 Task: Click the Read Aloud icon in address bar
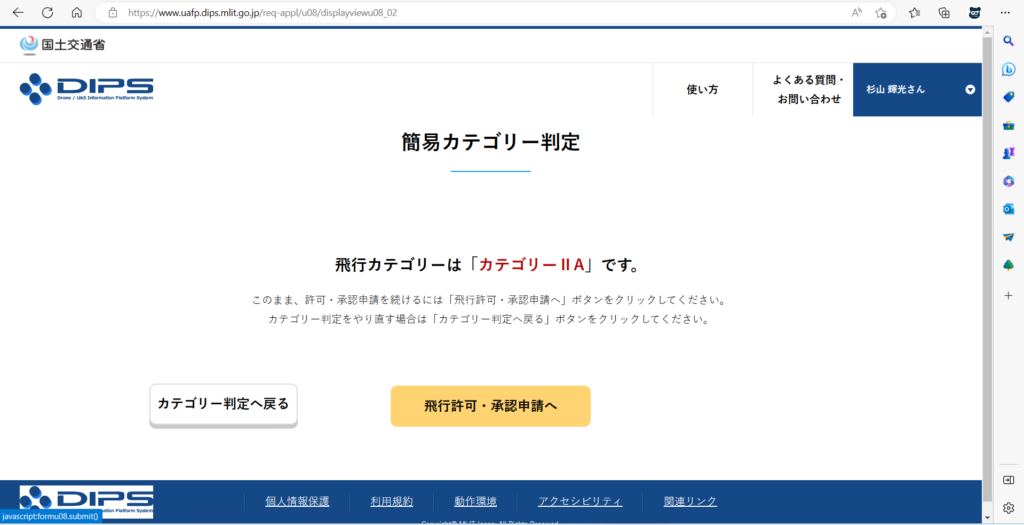857,13
